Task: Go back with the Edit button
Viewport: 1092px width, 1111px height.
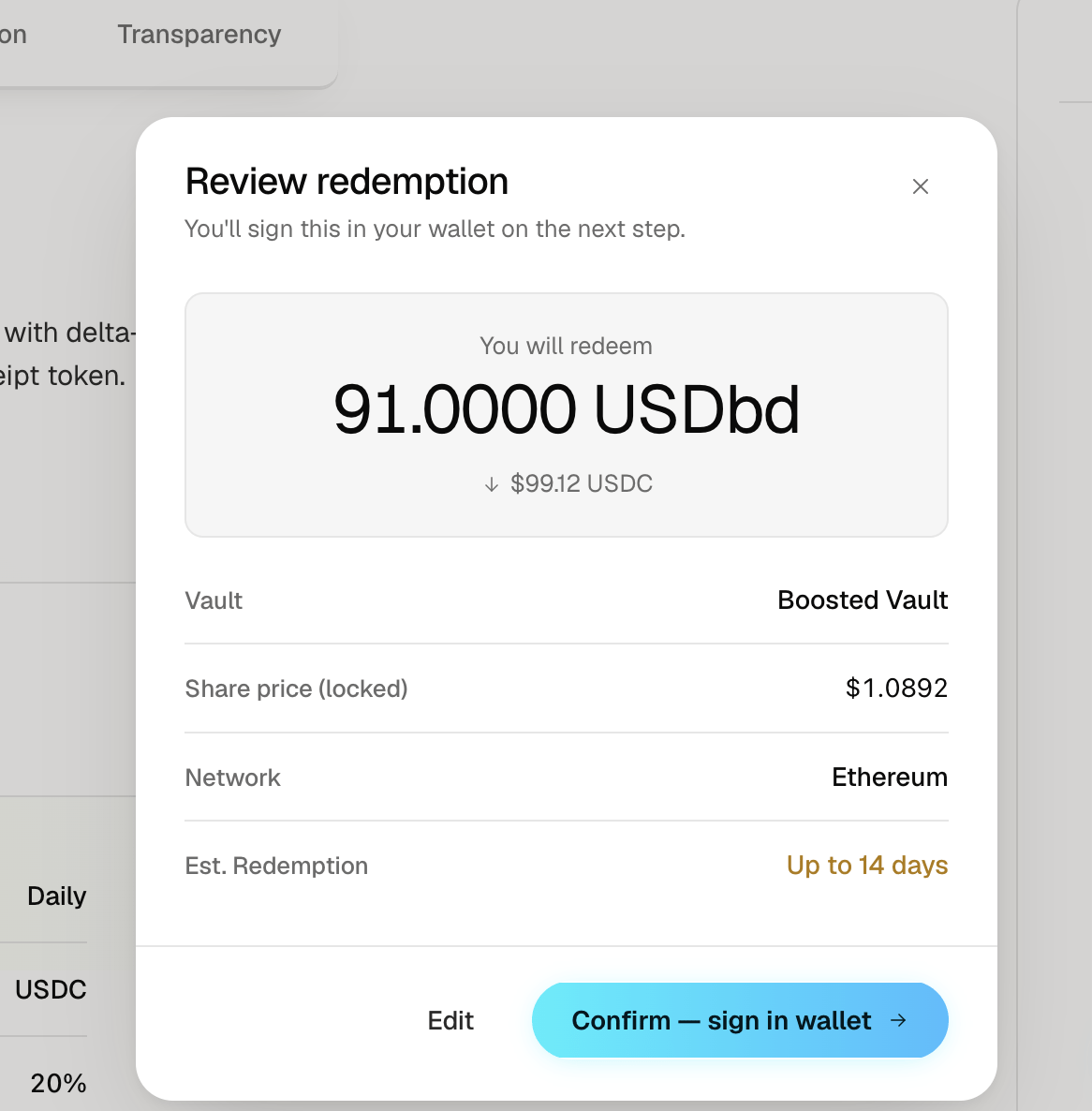Action: click(450, 1020)
